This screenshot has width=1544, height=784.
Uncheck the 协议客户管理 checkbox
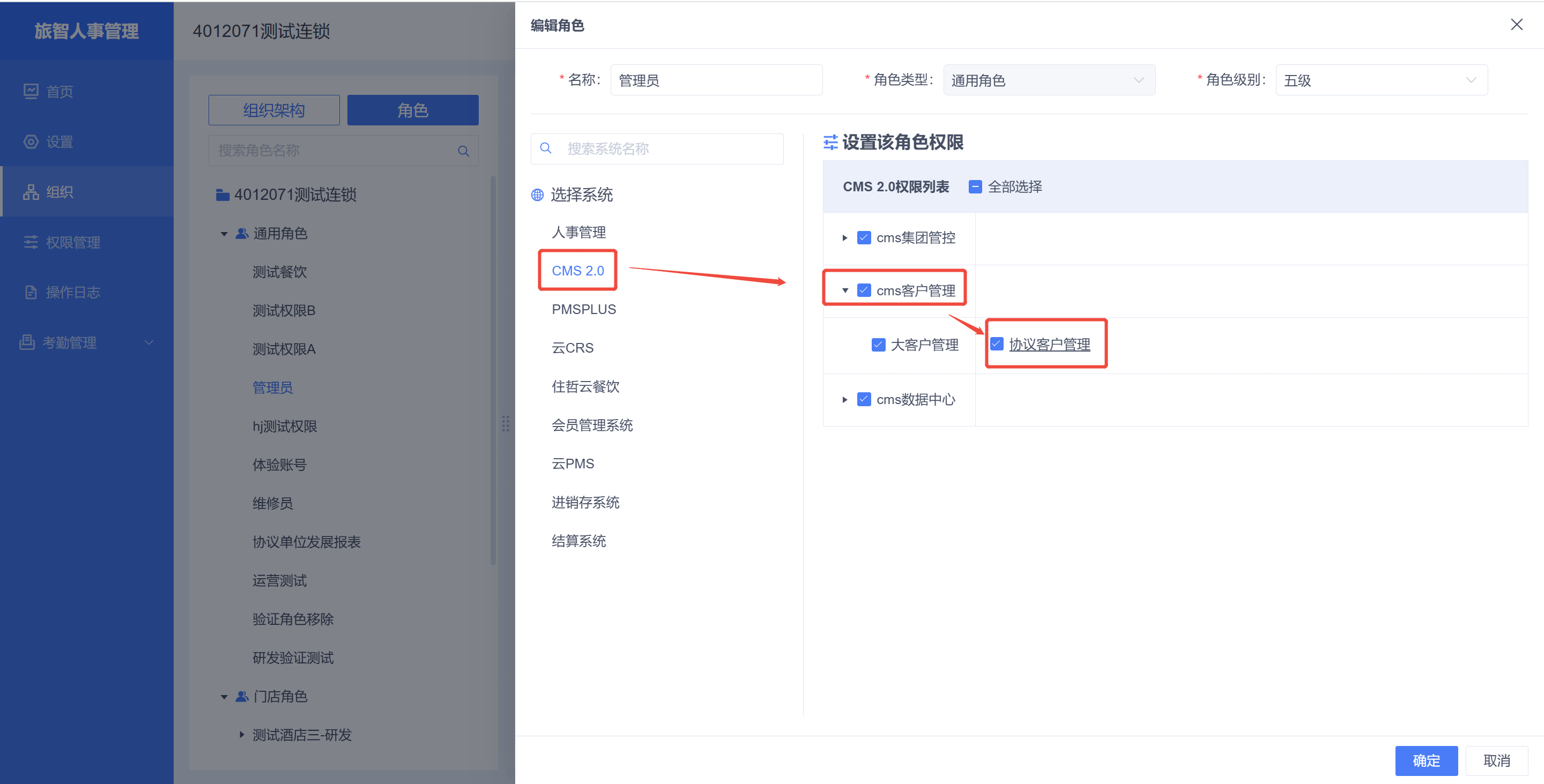[997, 344]
